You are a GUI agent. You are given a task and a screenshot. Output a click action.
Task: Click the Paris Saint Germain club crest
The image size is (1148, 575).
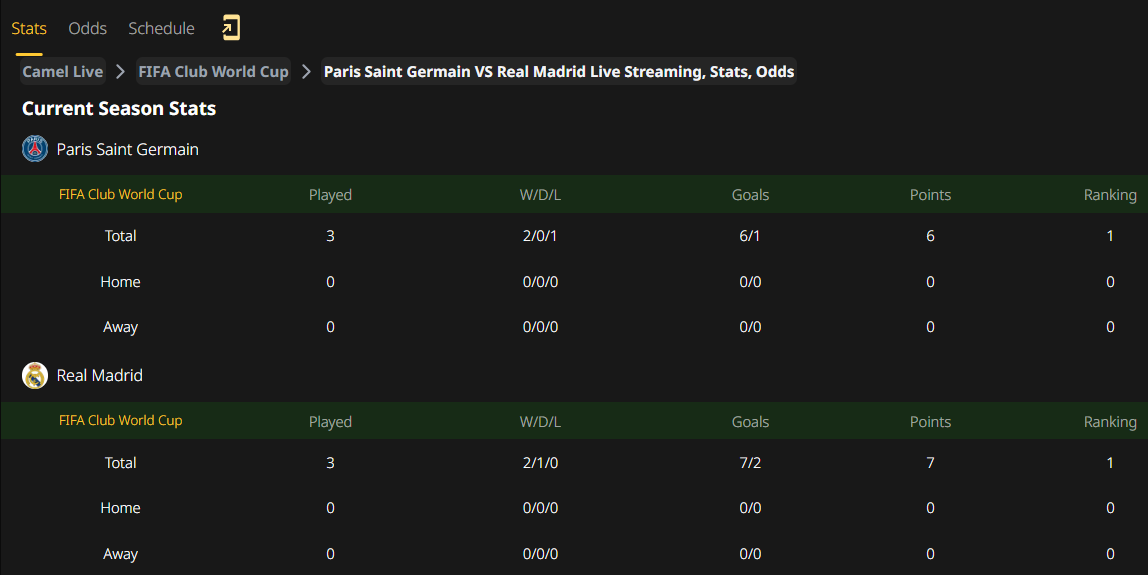[x=34, y=149]
